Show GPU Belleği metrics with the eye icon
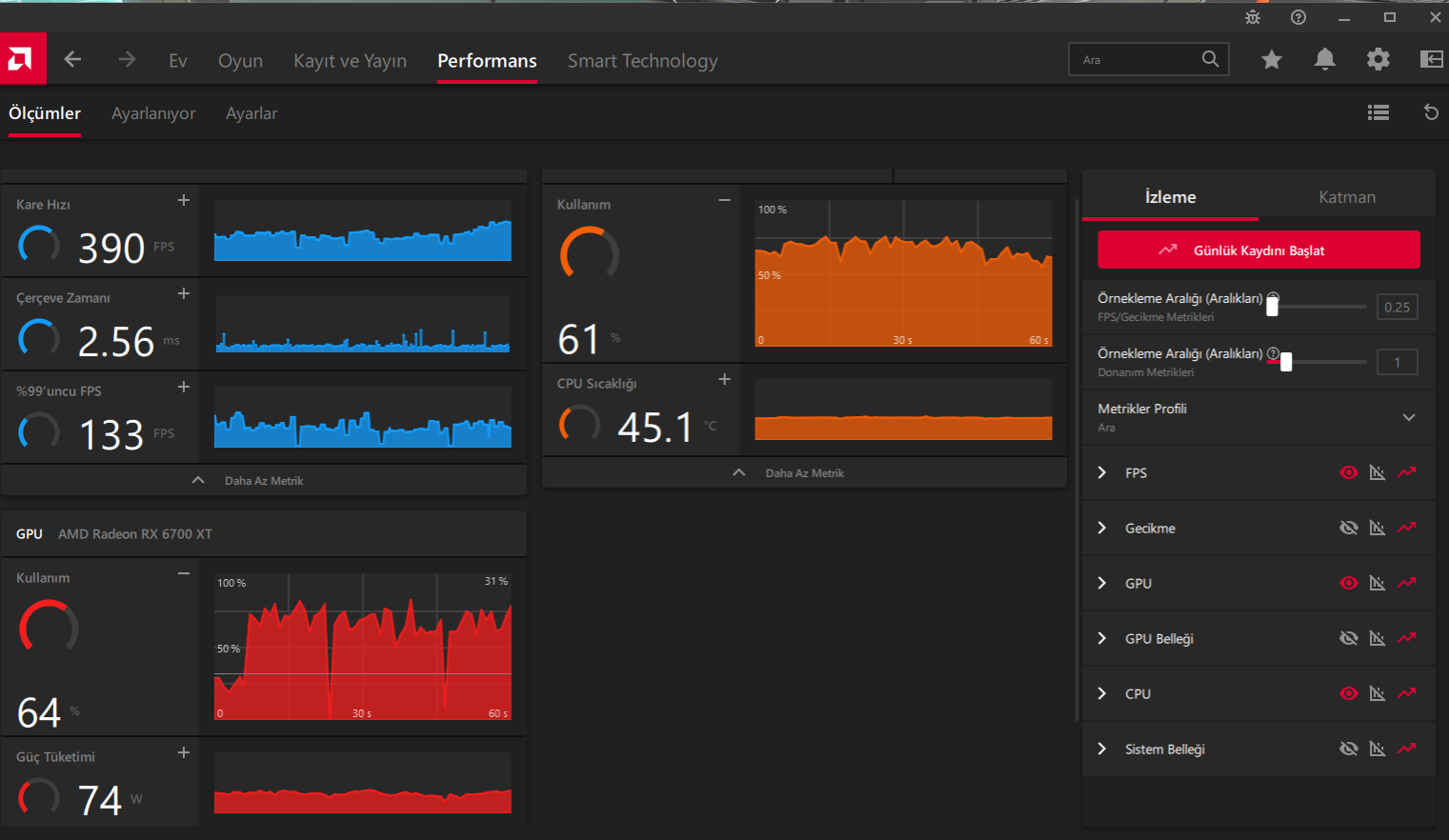 pyautogui.click(x=1349, y=638)
